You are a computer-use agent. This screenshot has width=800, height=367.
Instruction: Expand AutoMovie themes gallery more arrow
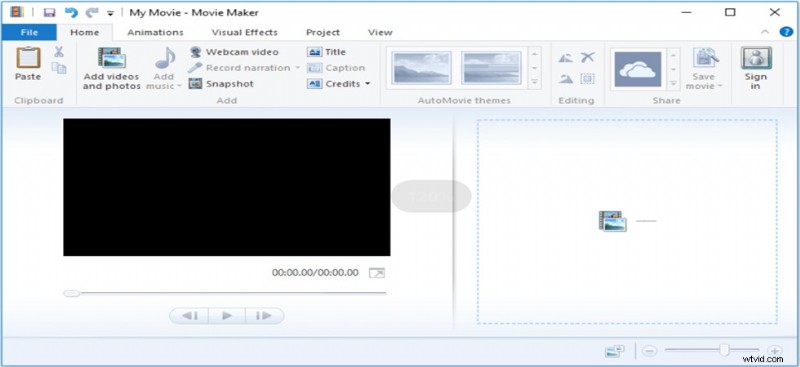click(x=535, y=82)
